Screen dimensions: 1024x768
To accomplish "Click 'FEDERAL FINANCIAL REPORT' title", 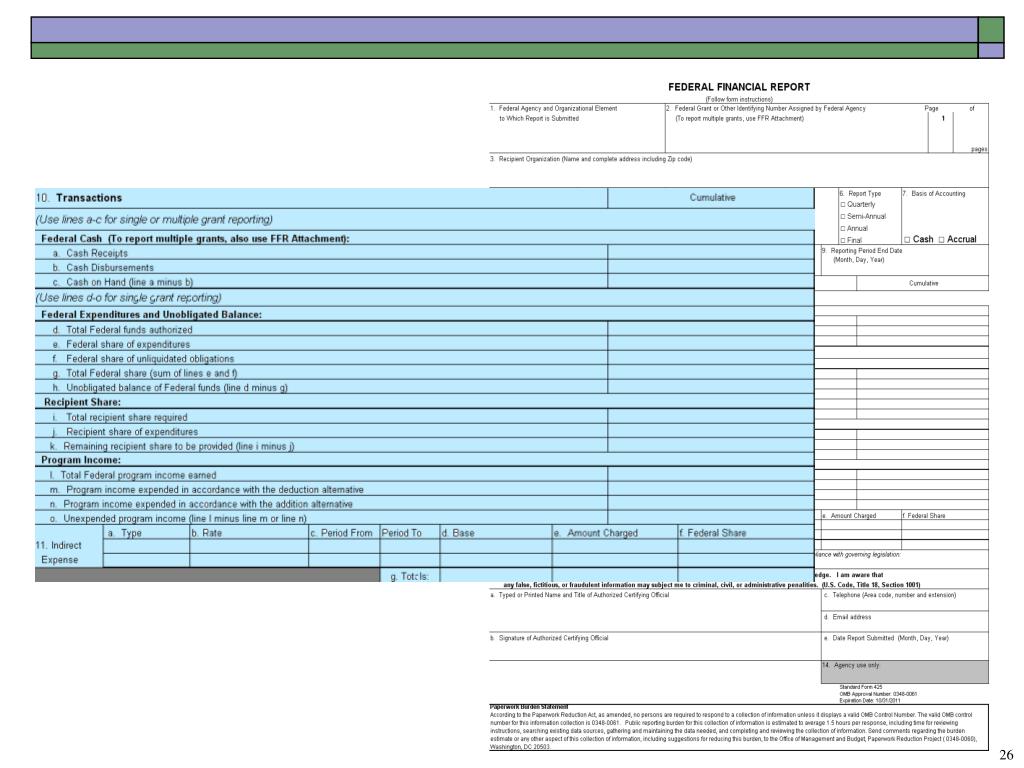I will click(739, 87).
